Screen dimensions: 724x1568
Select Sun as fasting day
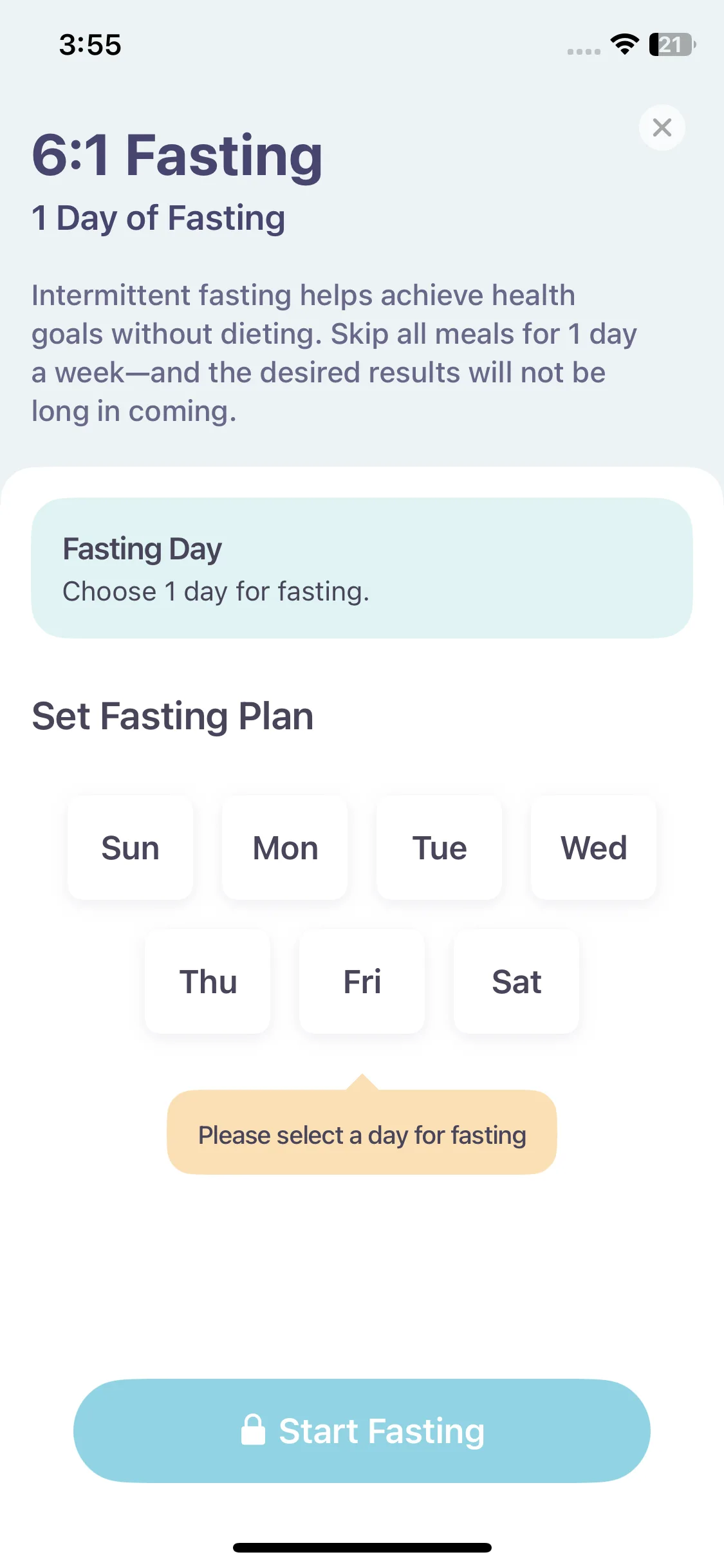pos(130,848)
